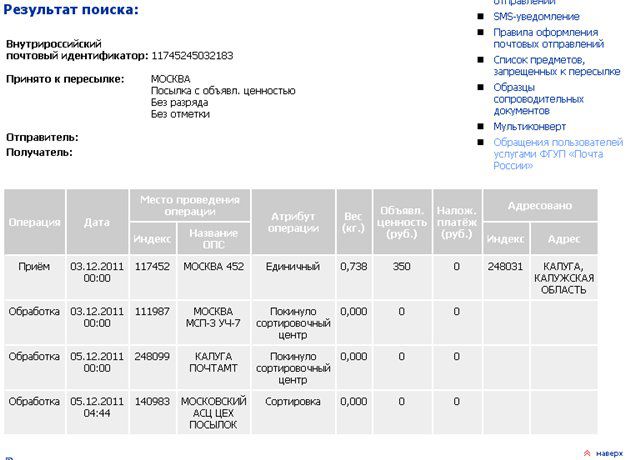Select tracking number 11745245032183 text
Viewport: 640px width, 460px height.
[192, 56]
